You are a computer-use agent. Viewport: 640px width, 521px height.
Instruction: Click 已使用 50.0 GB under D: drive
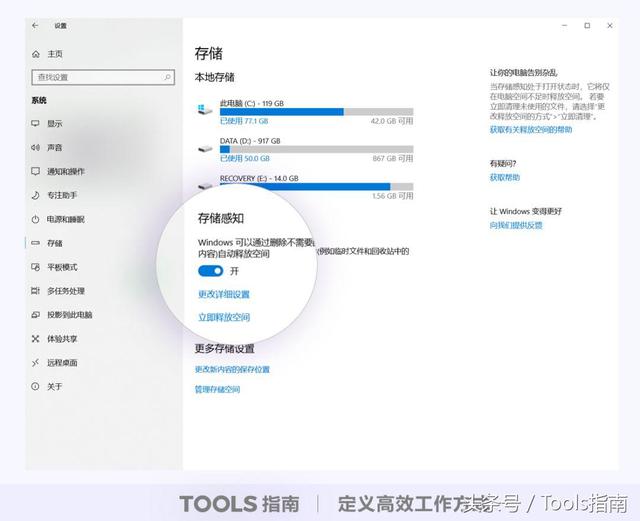click(244, 158)
